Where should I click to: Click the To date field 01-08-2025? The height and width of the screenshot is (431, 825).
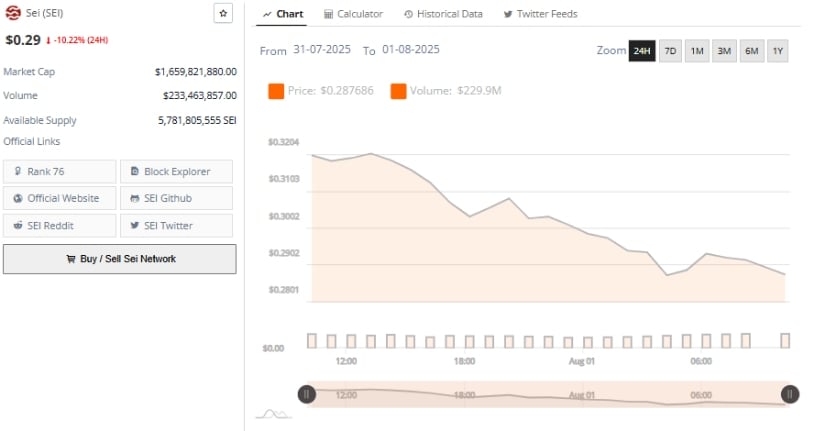pyautogui.click(x=410, y=49)
